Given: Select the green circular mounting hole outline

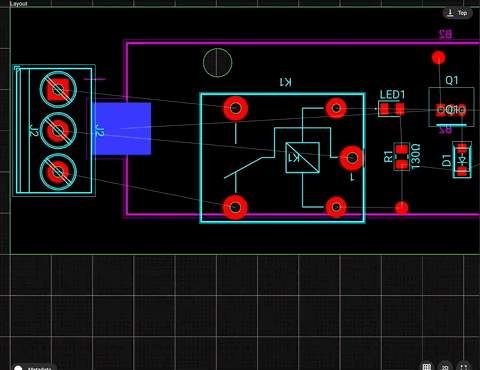Looking at the screenshot, I should point(217,63).
